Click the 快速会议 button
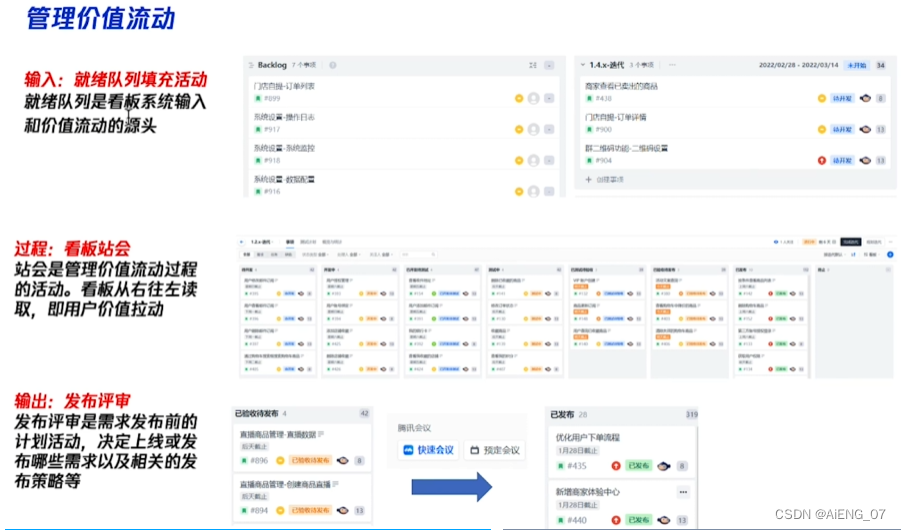 click(x=429, y=450)
